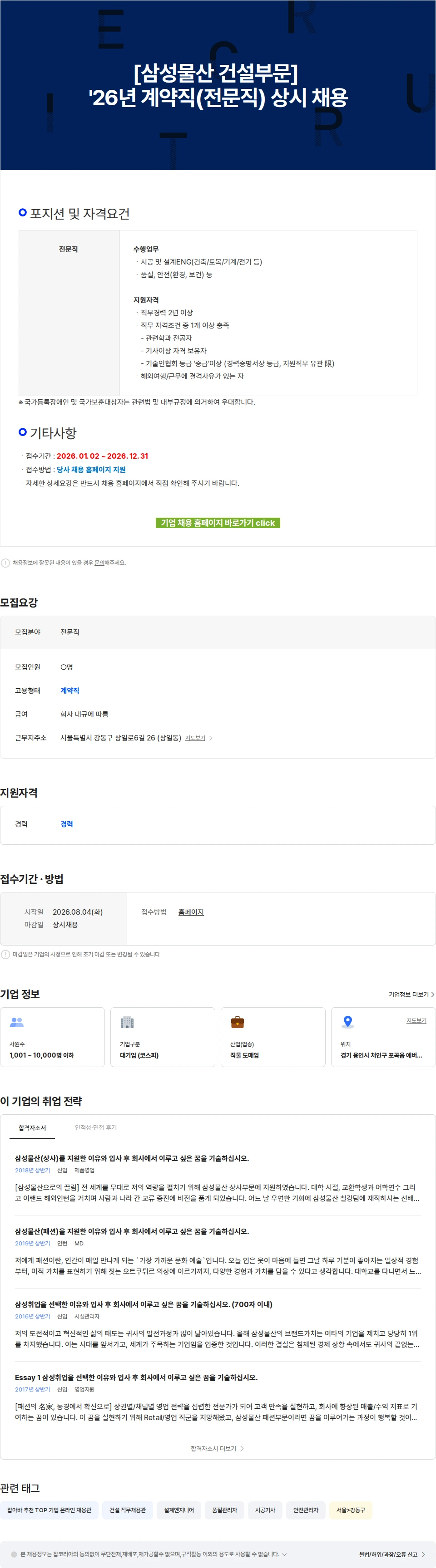Image resolution: width=436 pixels, height=1568 pixels.
Task: Click the 회사 내규에 따름 salary text
Action: coord(84,714)
